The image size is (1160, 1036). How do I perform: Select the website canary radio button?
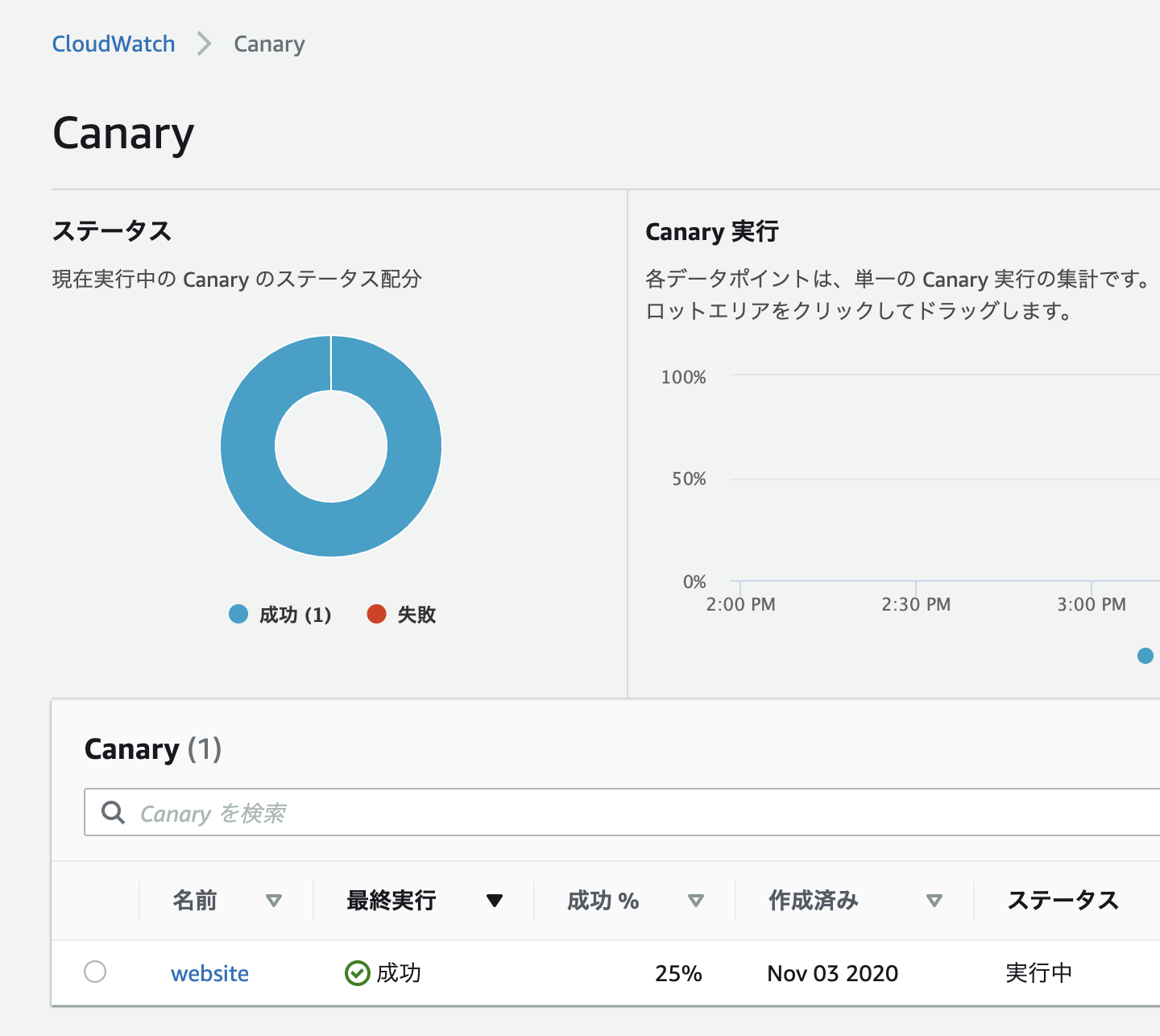95,972
